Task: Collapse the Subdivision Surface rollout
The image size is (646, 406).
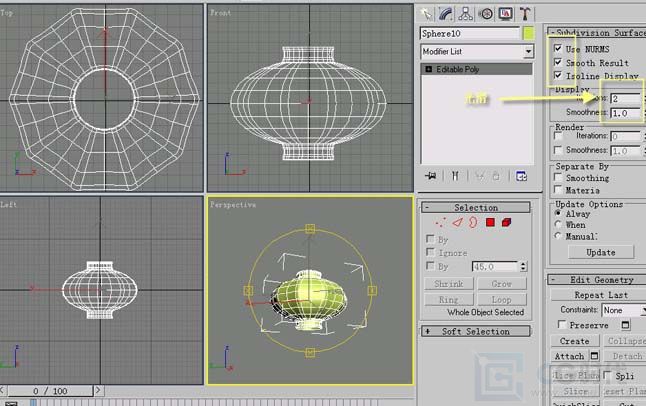Action: [597, 32]
